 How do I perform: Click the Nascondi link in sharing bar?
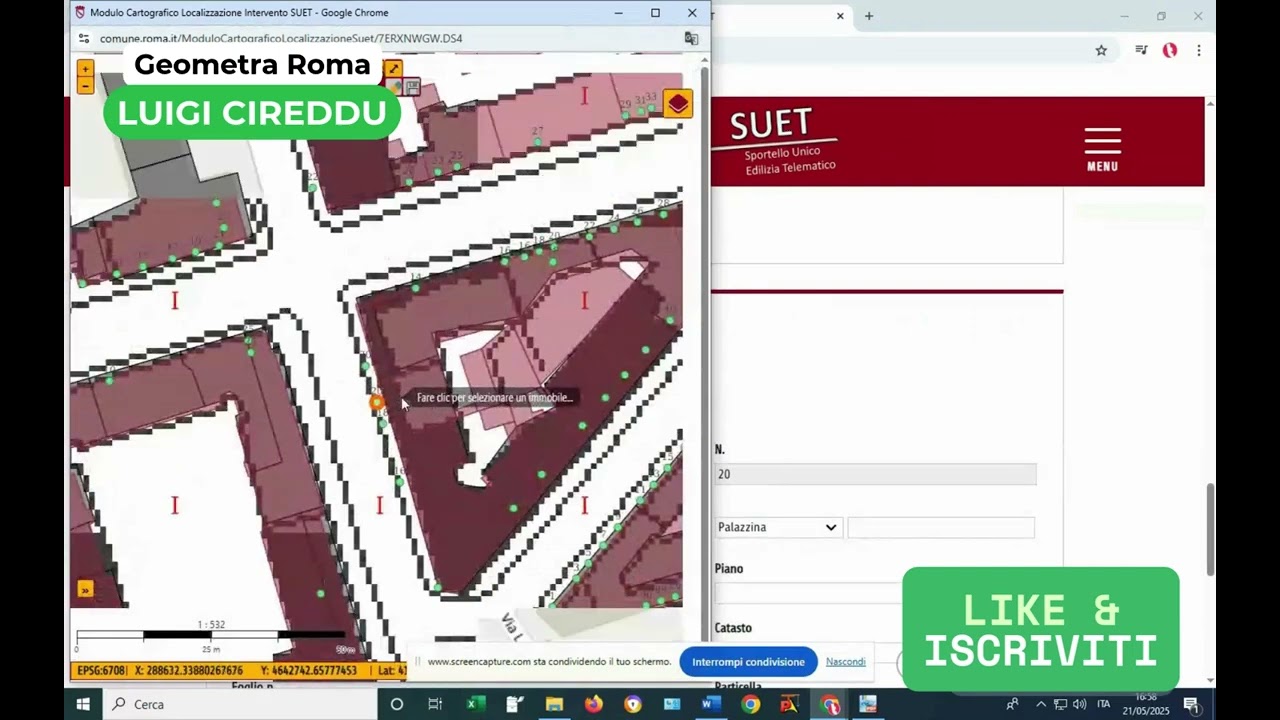point(846,662)
